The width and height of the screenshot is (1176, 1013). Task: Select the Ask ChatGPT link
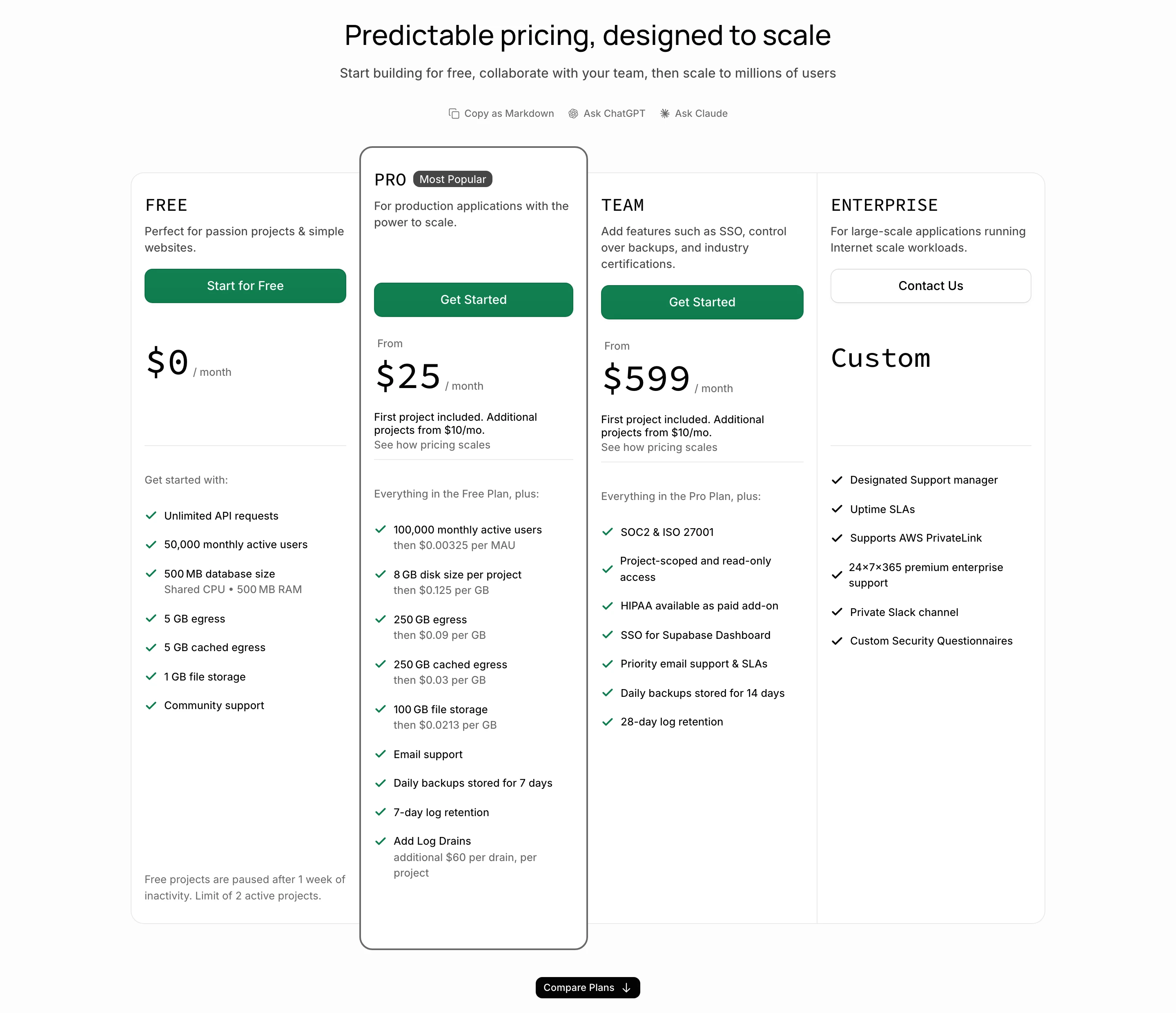point(607,114)
